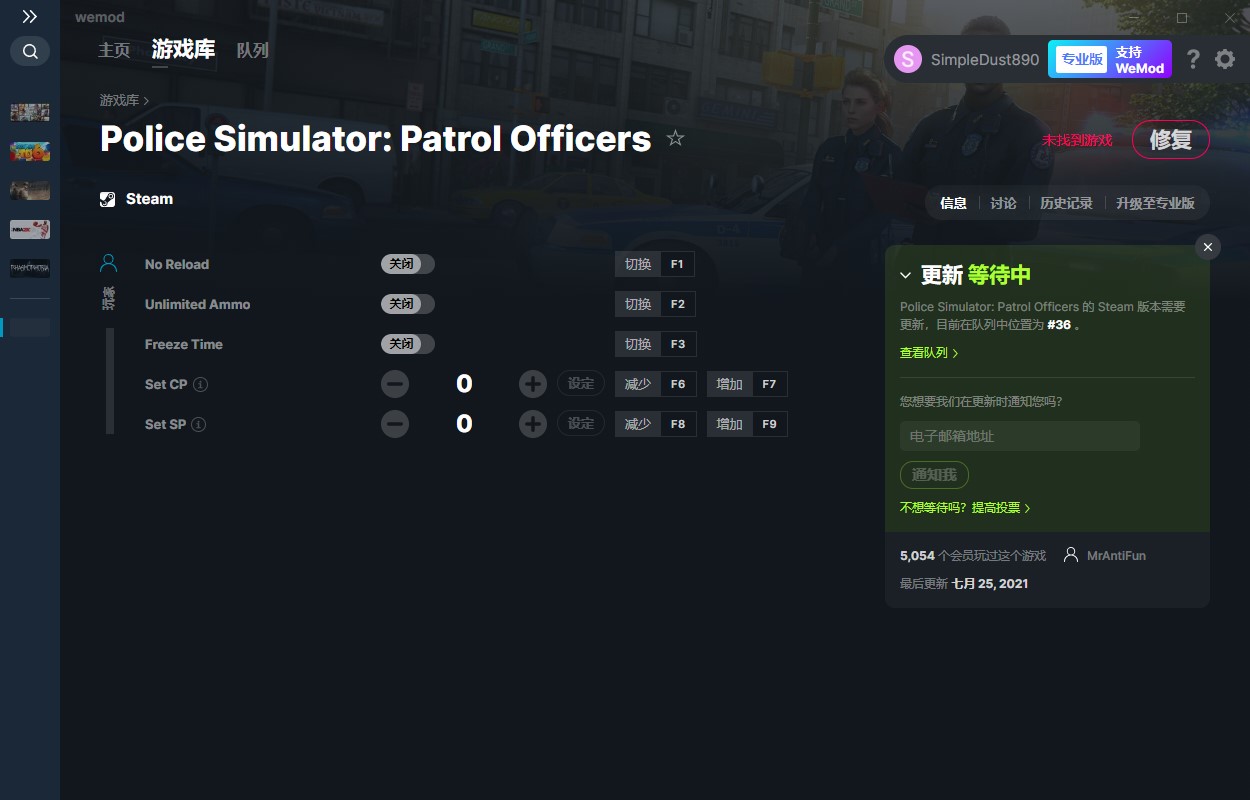Open the 升级至专业版 tab
This screenshot has width=1250, height=800.
(x=1155, y=203)
